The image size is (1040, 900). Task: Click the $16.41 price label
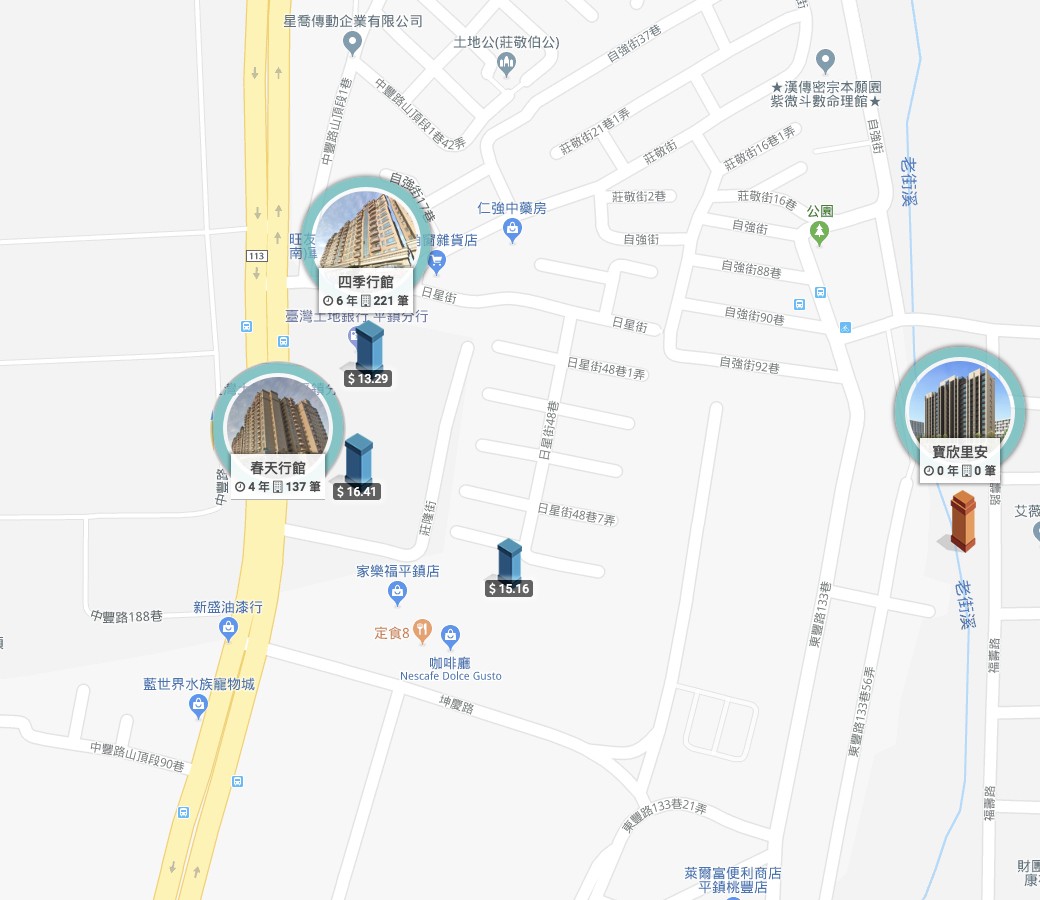[x=357, y=491]
